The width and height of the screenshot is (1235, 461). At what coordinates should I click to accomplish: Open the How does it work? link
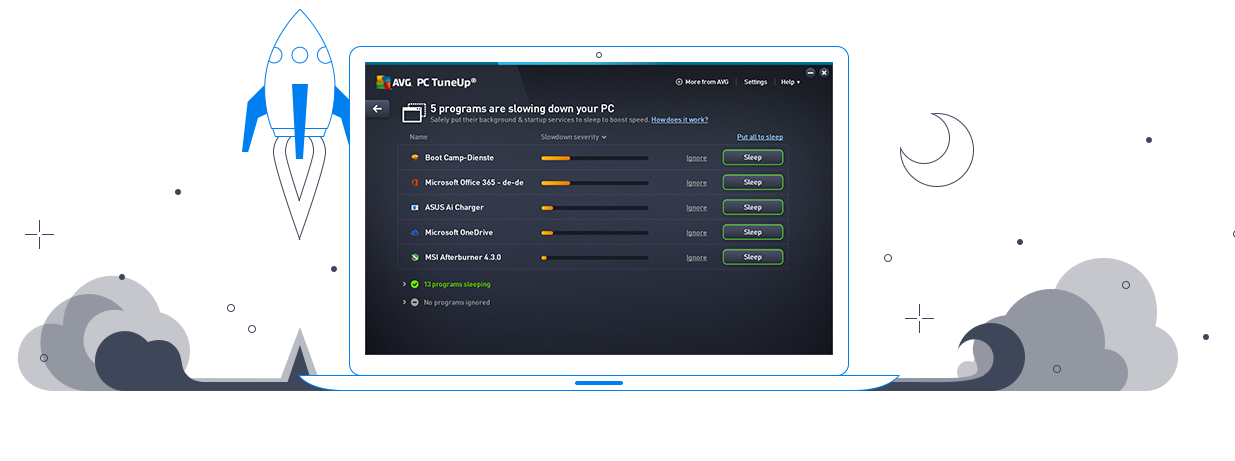click(680, 119)
